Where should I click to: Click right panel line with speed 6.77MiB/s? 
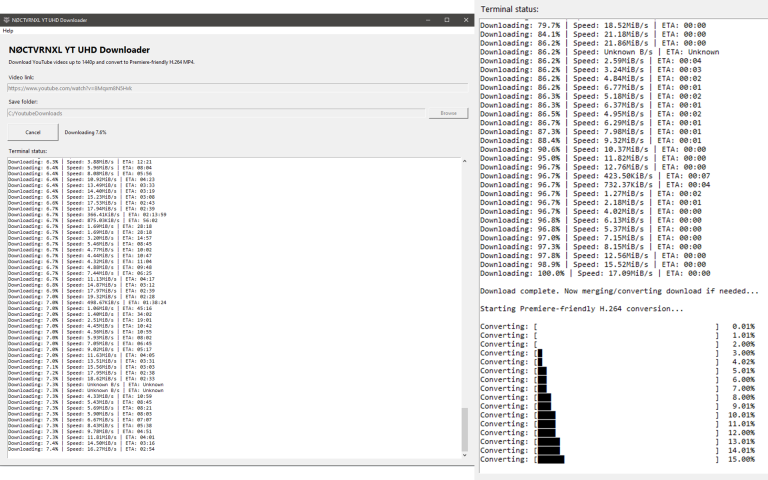[591, 87]
